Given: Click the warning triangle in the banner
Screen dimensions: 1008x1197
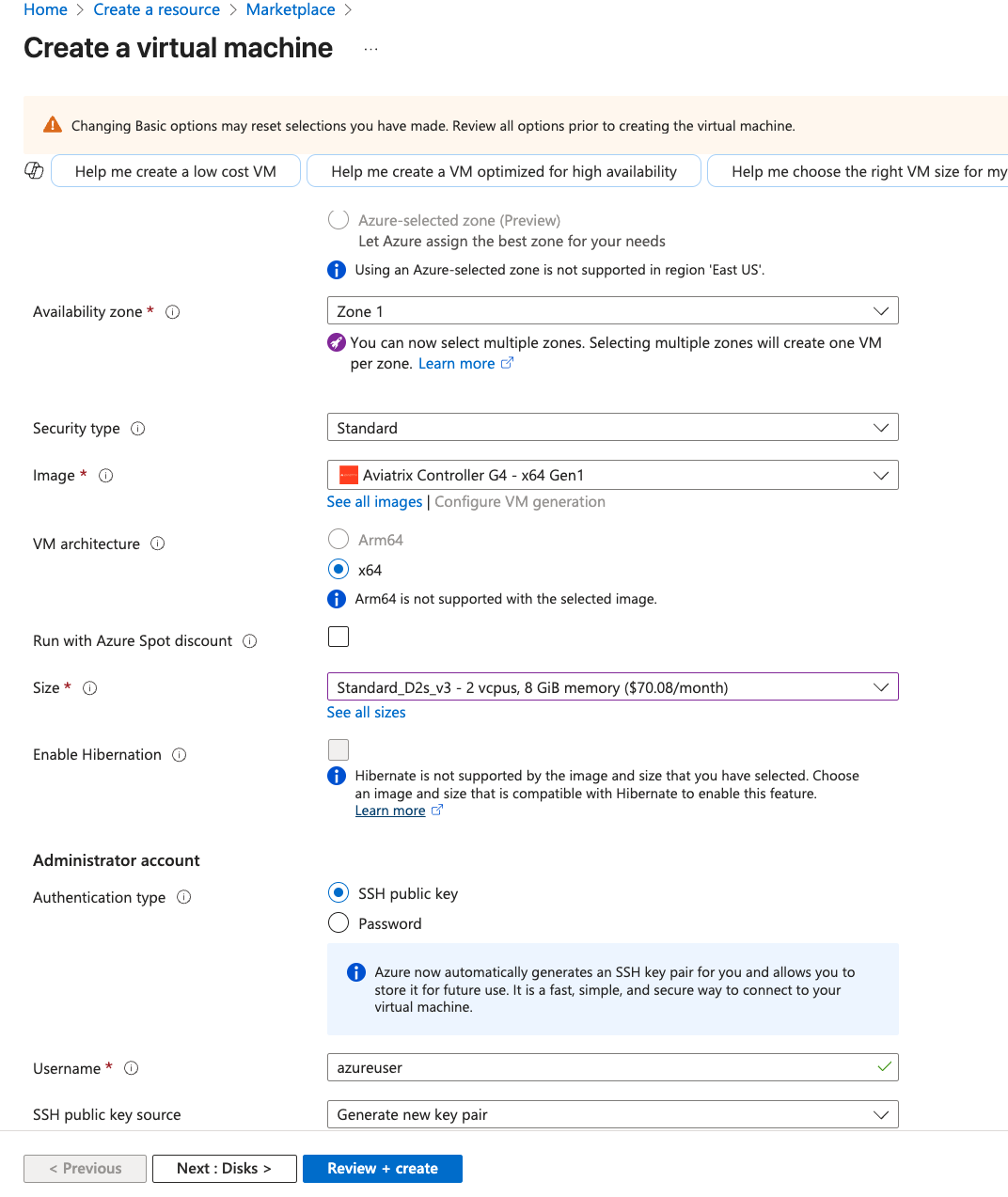Looking at the screenshot, I should click(x=54, y=124).
